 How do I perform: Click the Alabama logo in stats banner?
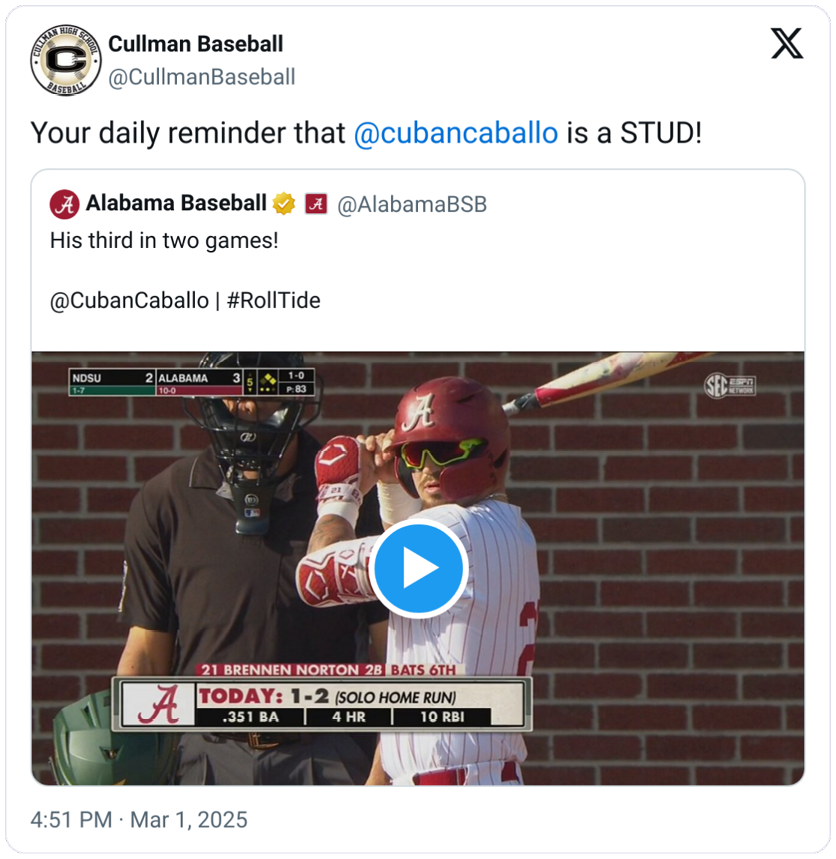(158, 705)
